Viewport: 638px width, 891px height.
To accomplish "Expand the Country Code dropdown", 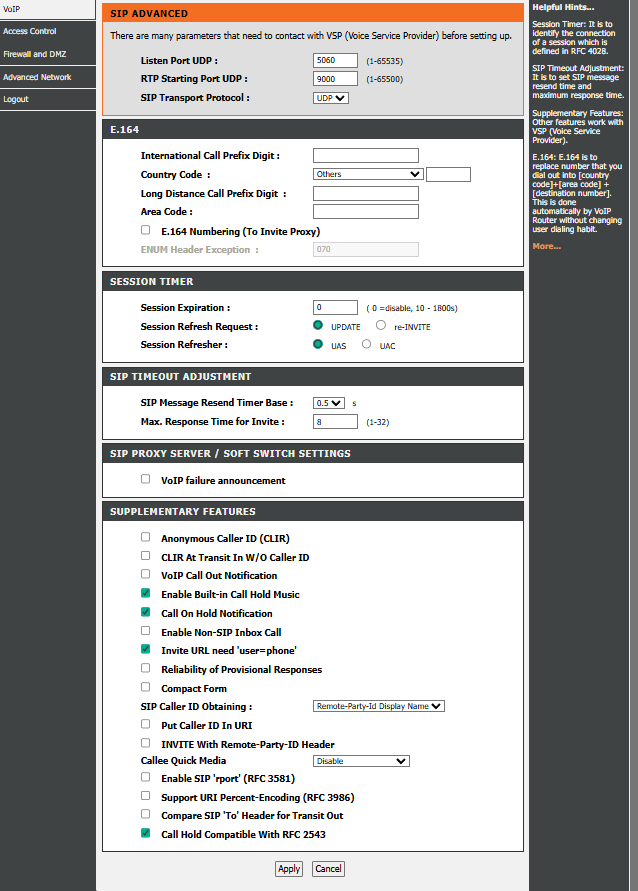I will 367,174.
